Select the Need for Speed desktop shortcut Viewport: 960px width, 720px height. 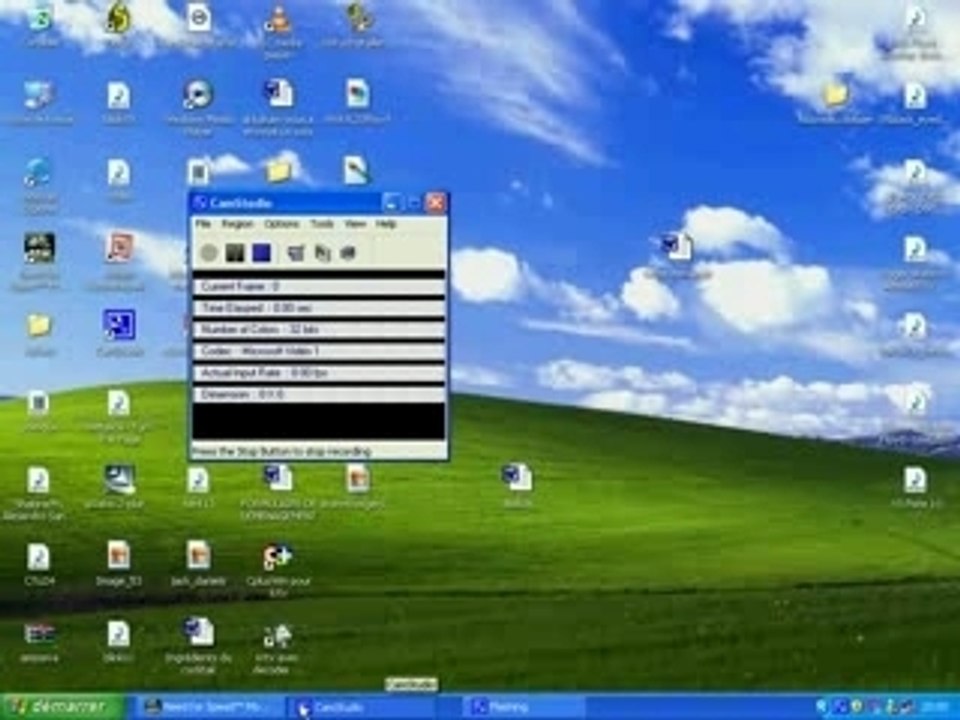coord(39,248)
